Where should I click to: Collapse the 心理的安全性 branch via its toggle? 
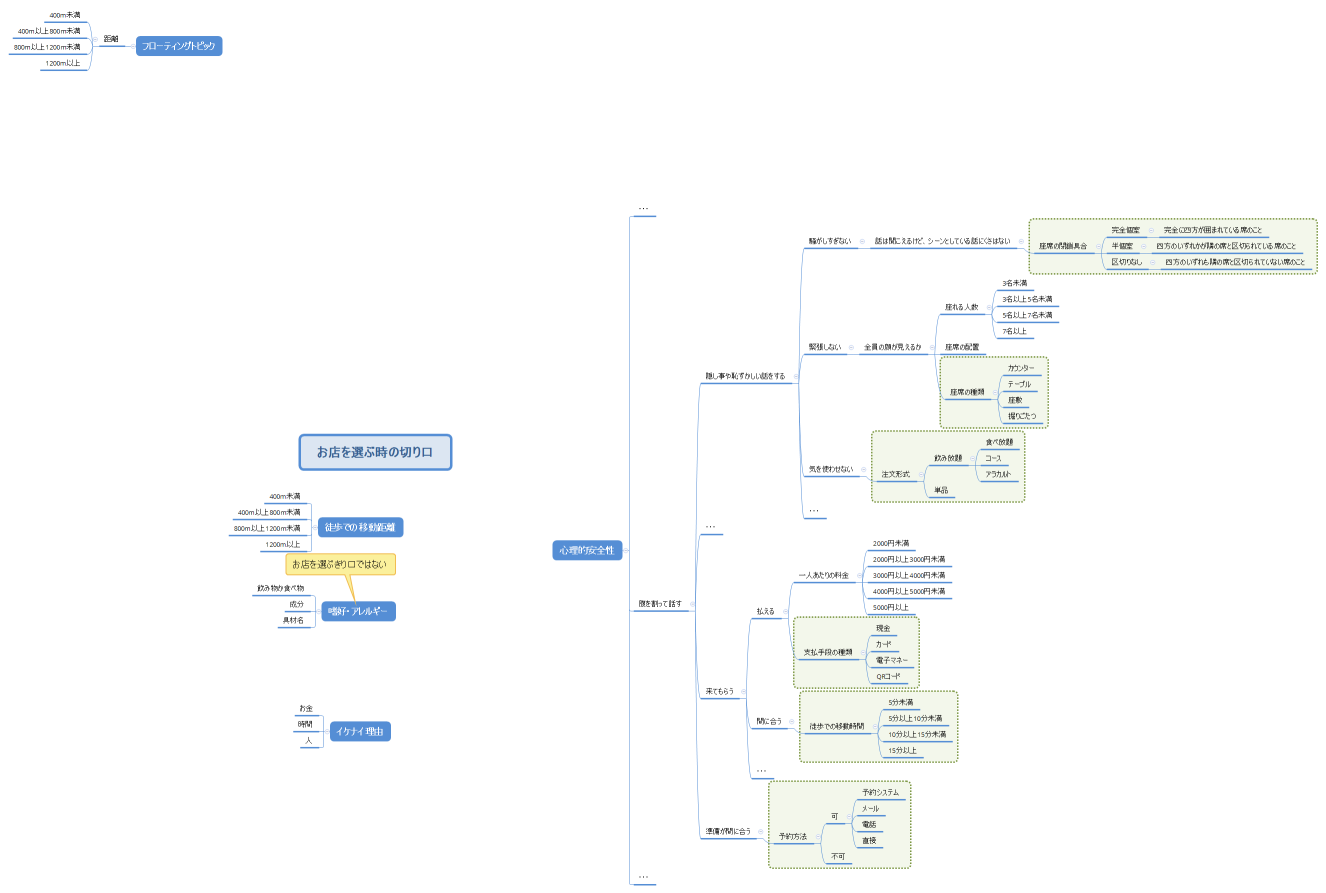(x=627, y=550)
